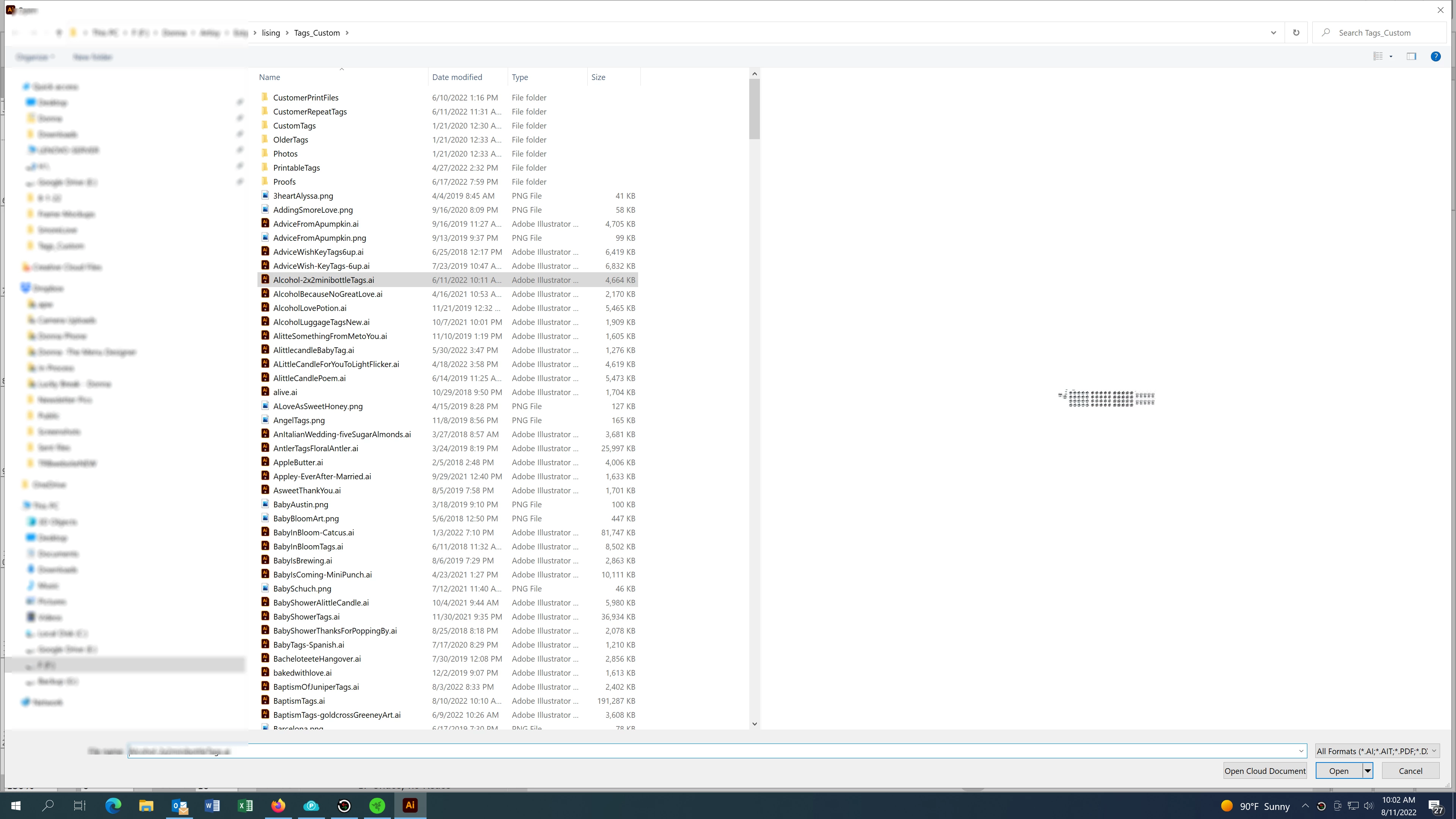Viewport: 1456px width, 819px height.
Task: Select the BaptismTags.ai file
Action: (x=299, y=701)
